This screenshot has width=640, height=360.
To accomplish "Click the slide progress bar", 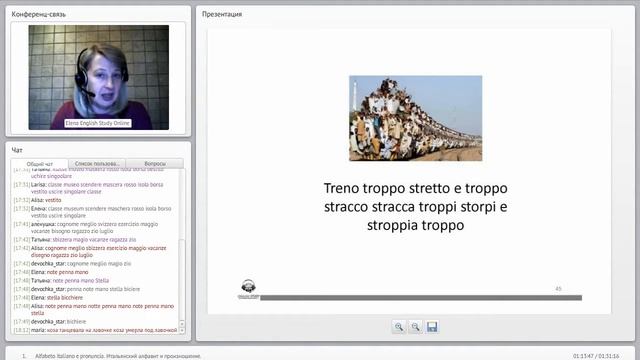I will click(x=421, y=298).
